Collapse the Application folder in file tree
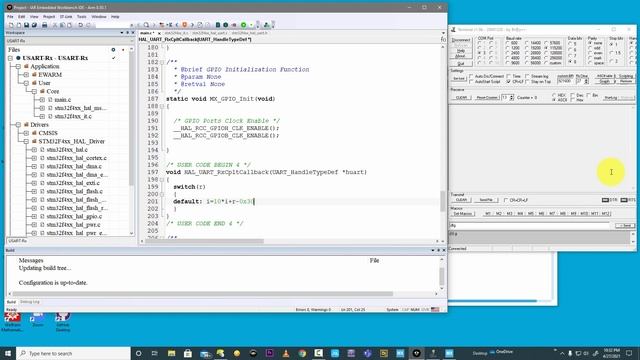Image resolution: width=640 pixels, height=360 pixels. click(x=18, y=67)
